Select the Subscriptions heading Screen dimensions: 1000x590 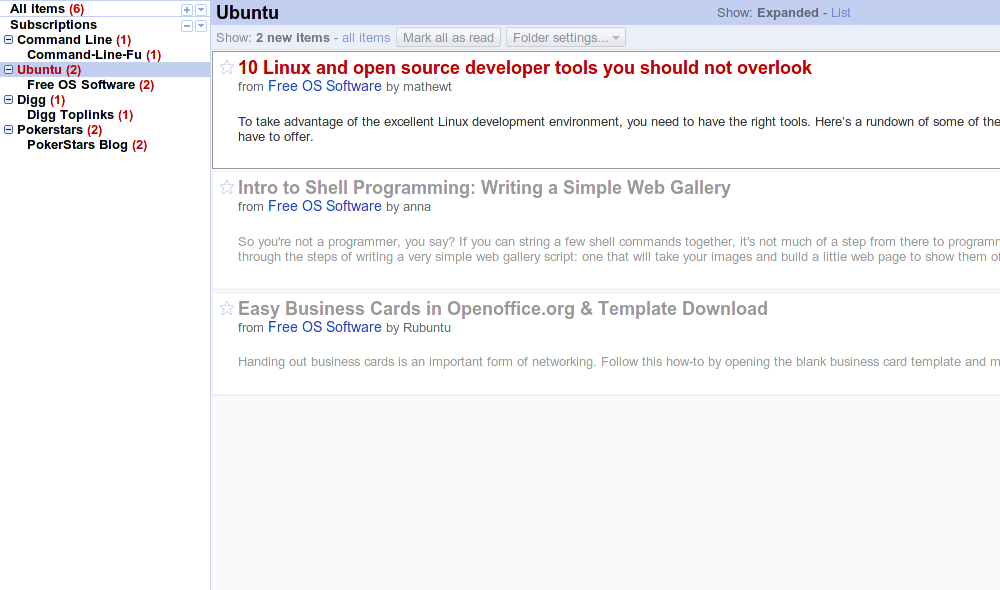click(54, 25)
